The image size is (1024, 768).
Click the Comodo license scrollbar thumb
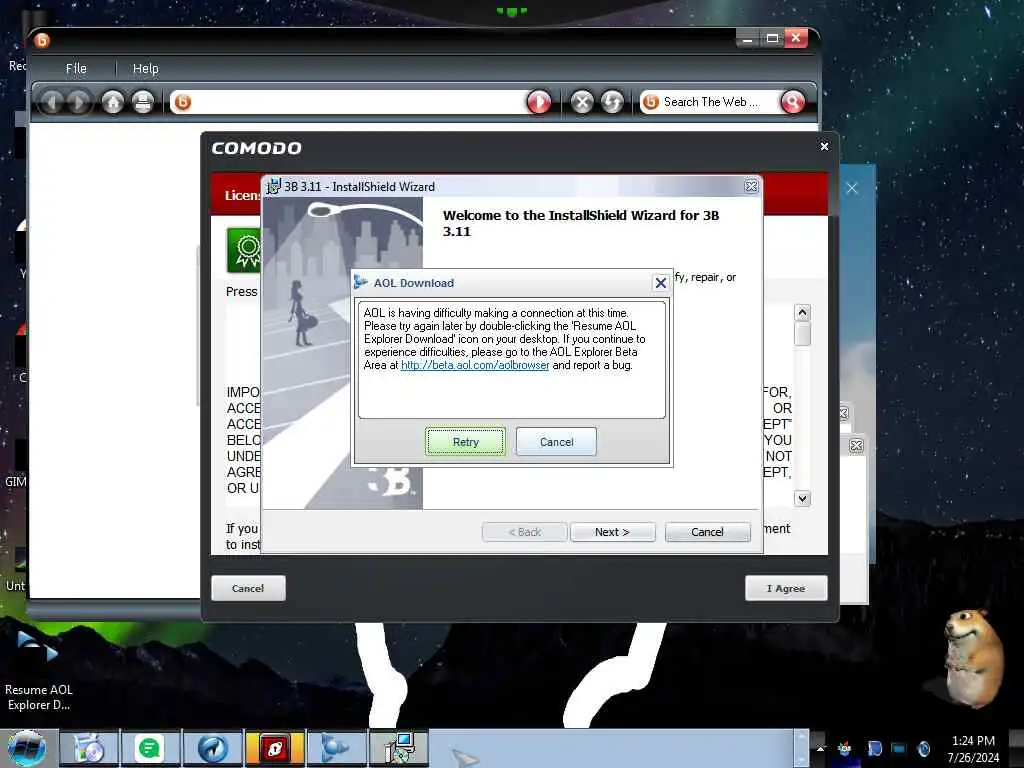pos(802,334)
